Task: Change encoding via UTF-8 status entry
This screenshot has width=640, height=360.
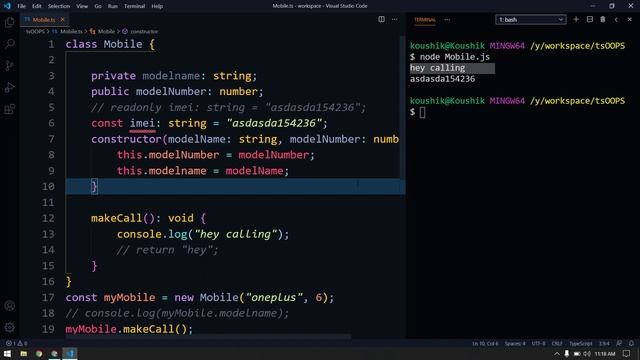Action: coord(538,343)
